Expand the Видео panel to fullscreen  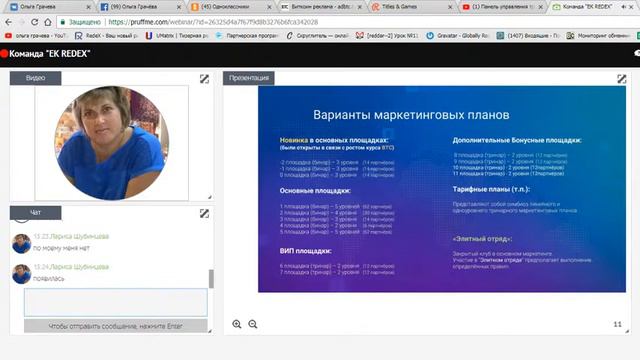(x=204, y=79)
